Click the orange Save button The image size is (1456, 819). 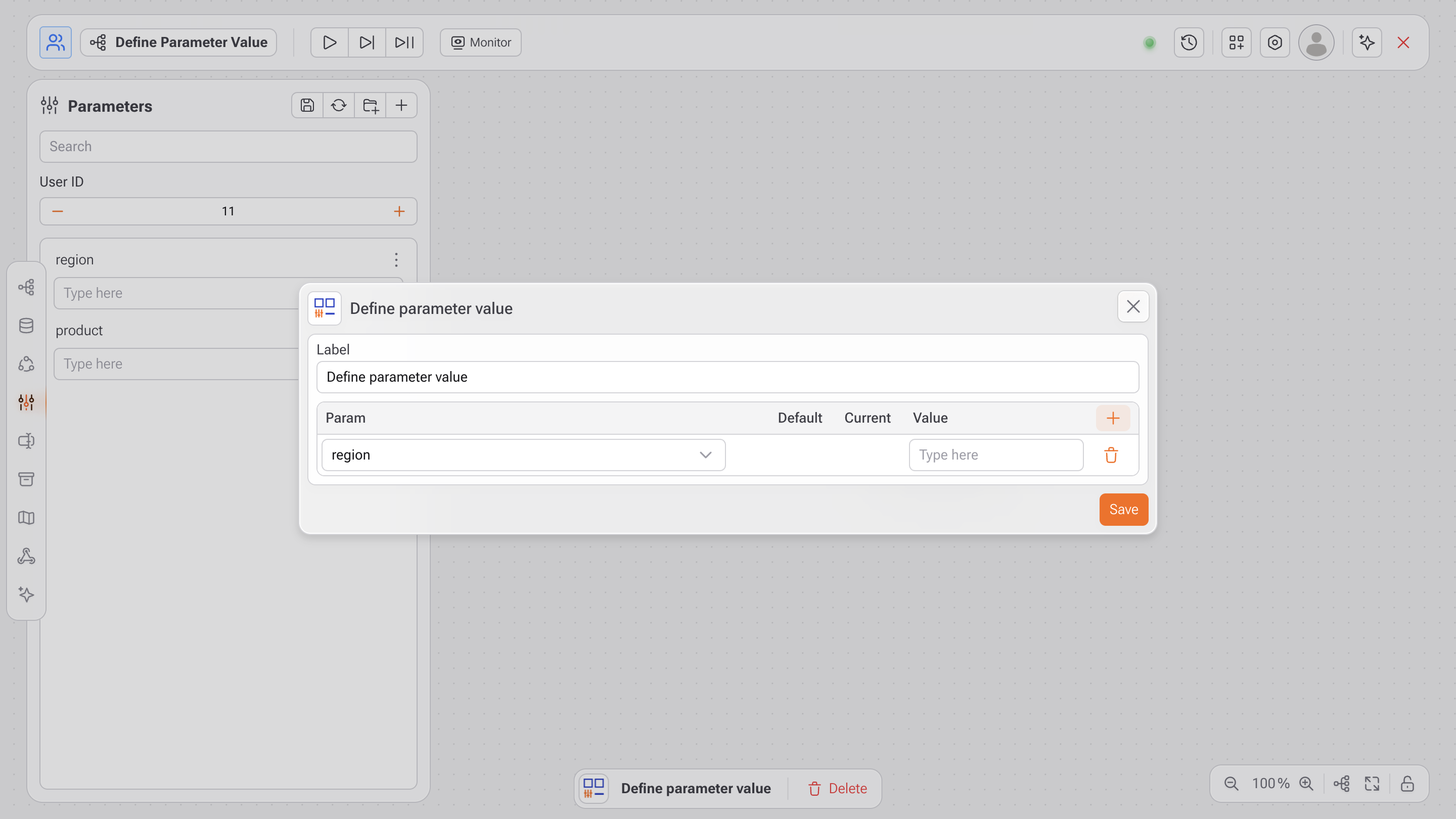1123,509
